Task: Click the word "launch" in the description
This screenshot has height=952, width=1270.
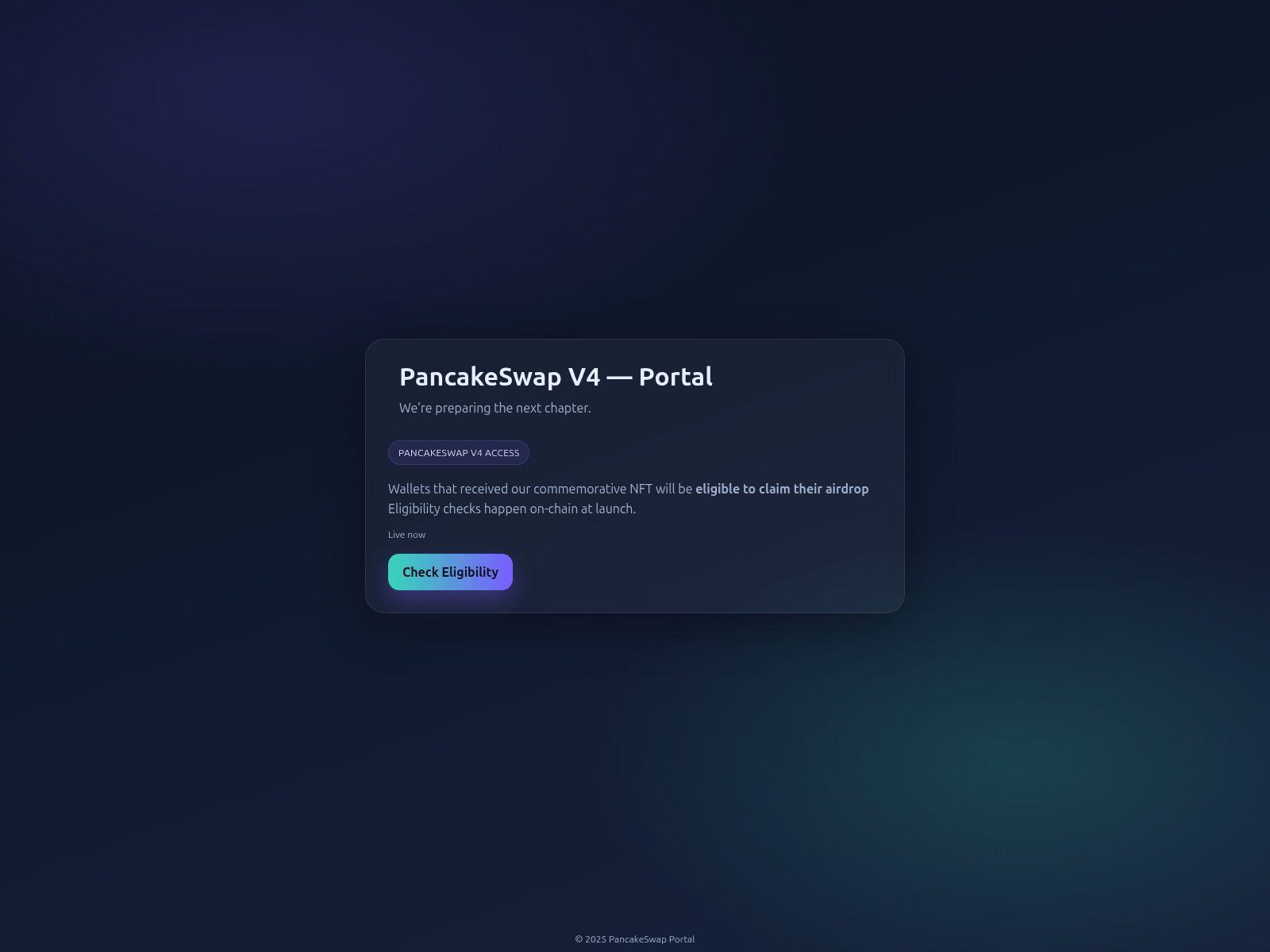Action: [x=614, y=509]
